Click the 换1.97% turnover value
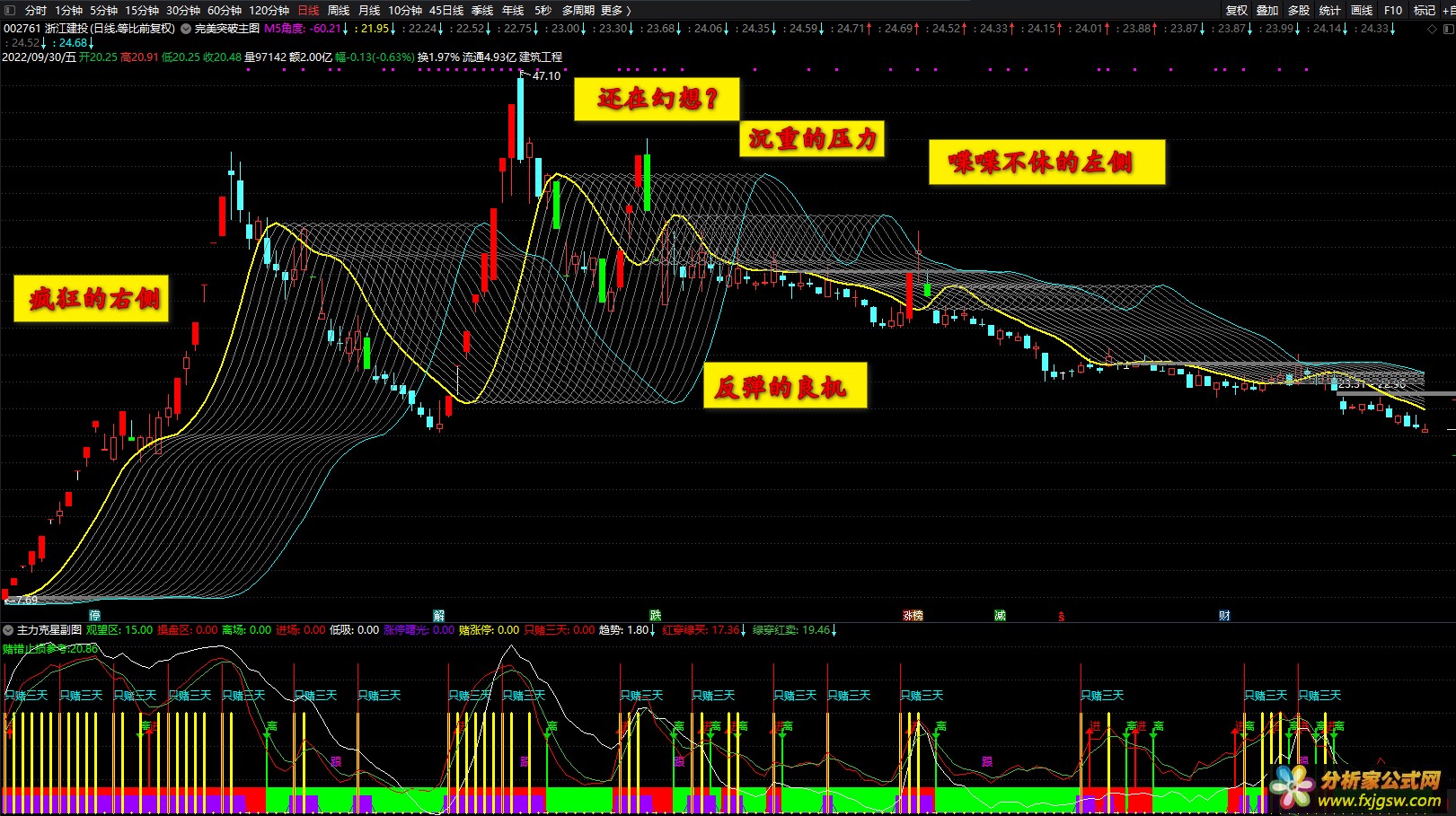The width and height of the screenshot is (1456, 816). click(x=438, y=57)
